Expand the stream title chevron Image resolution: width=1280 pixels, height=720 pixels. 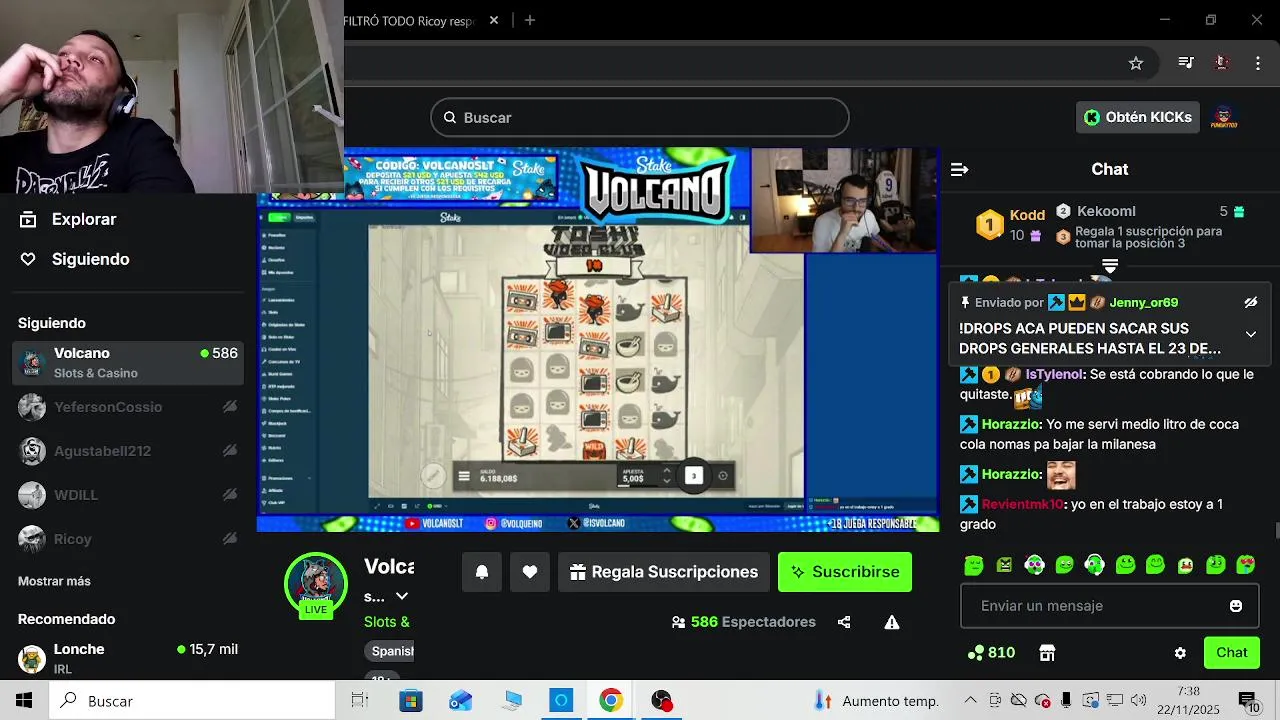pos(402,596)
